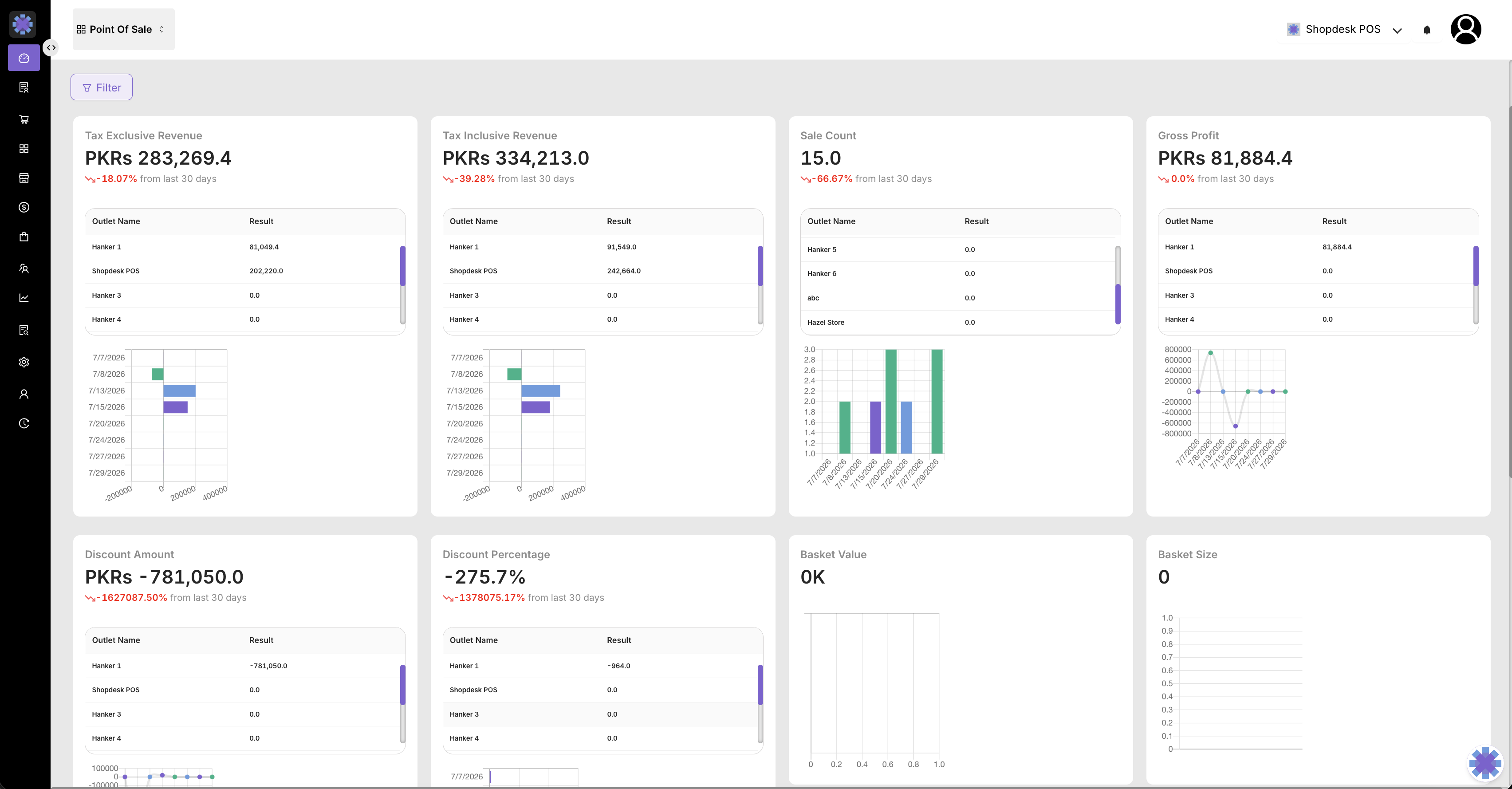Click the "Basket Size" card title
Screen dimensions: 1512x789
[x=1187, y=555]
